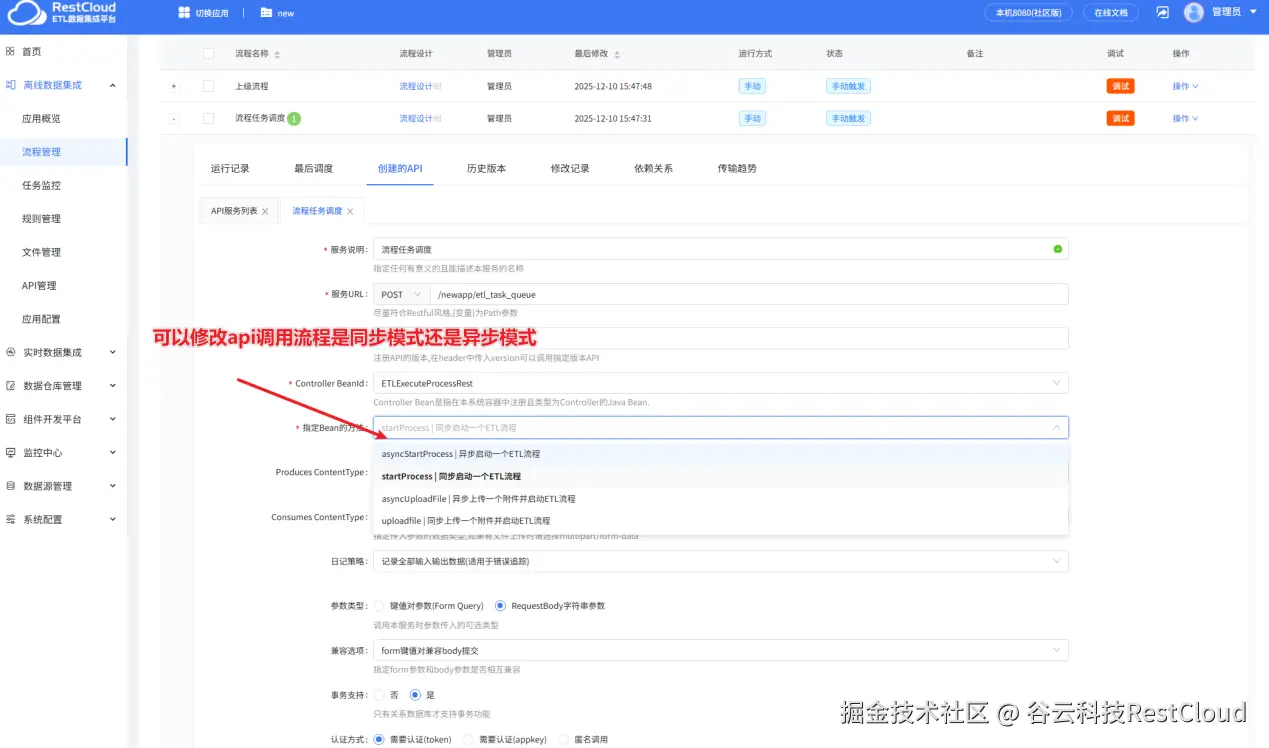The height and width of the screenshot is (748, 1269).
Task: Click the RestCloud logo
Action: (62, 14)
